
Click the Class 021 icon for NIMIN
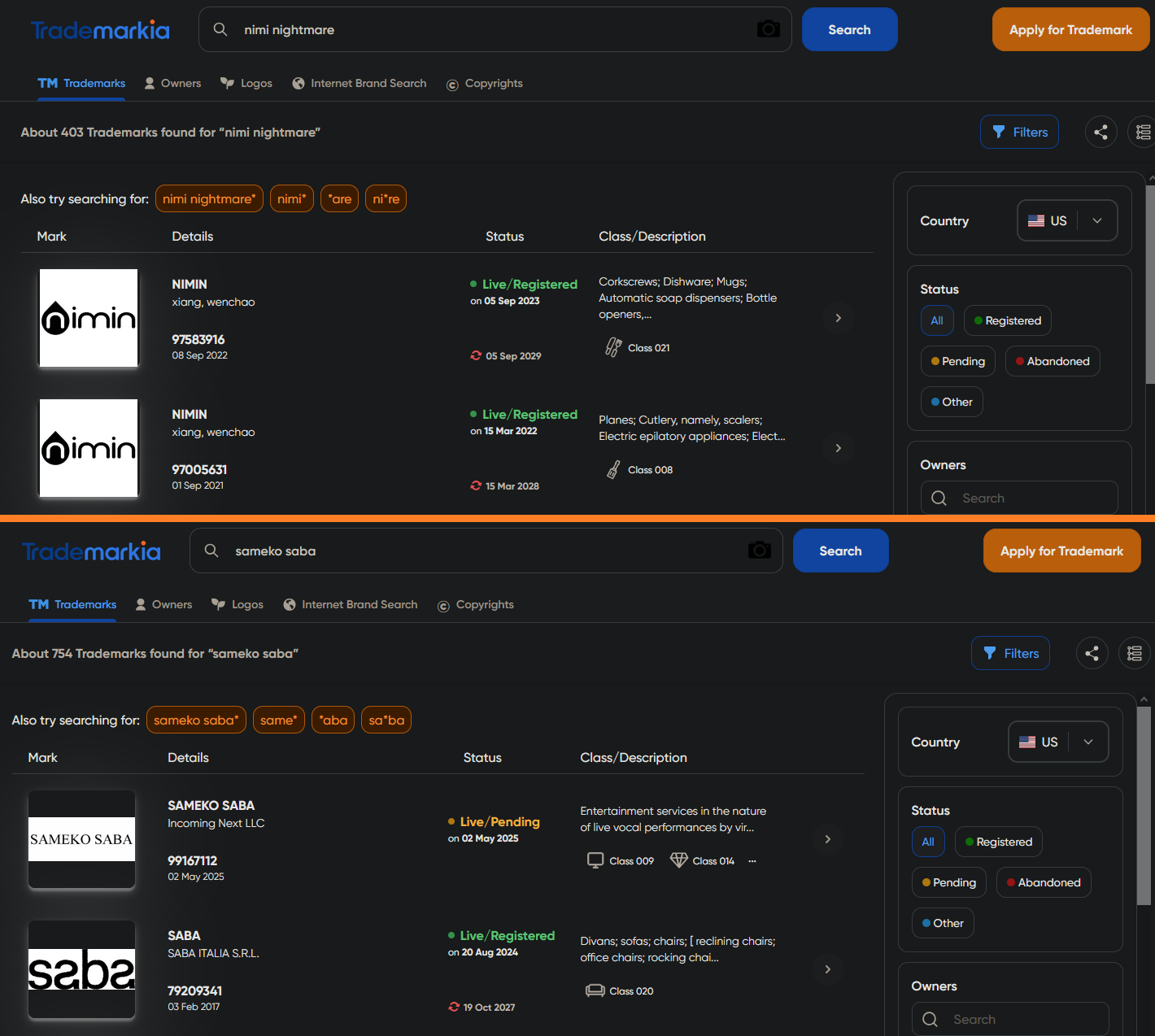(x=613, y=348)
